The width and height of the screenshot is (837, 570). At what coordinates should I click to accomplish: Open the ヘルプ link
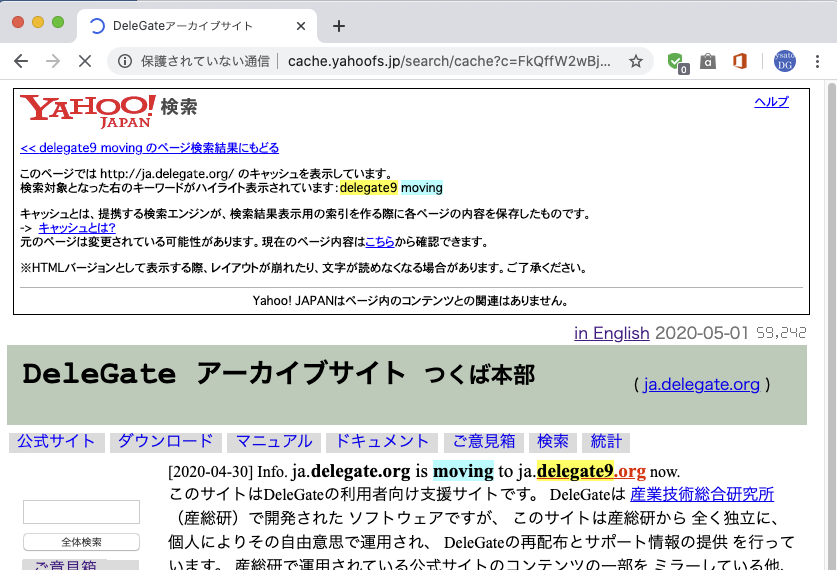770,102
